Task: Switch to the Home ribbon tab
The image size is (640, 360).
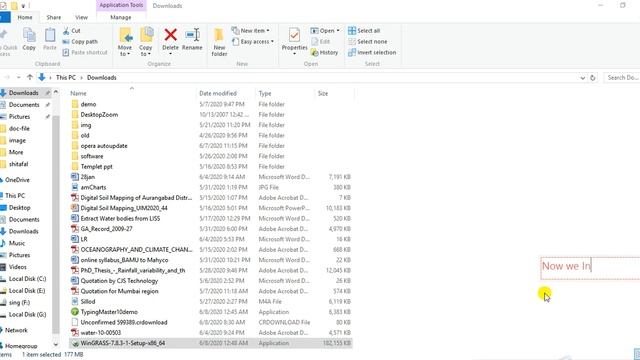Action: coord(25,17)
